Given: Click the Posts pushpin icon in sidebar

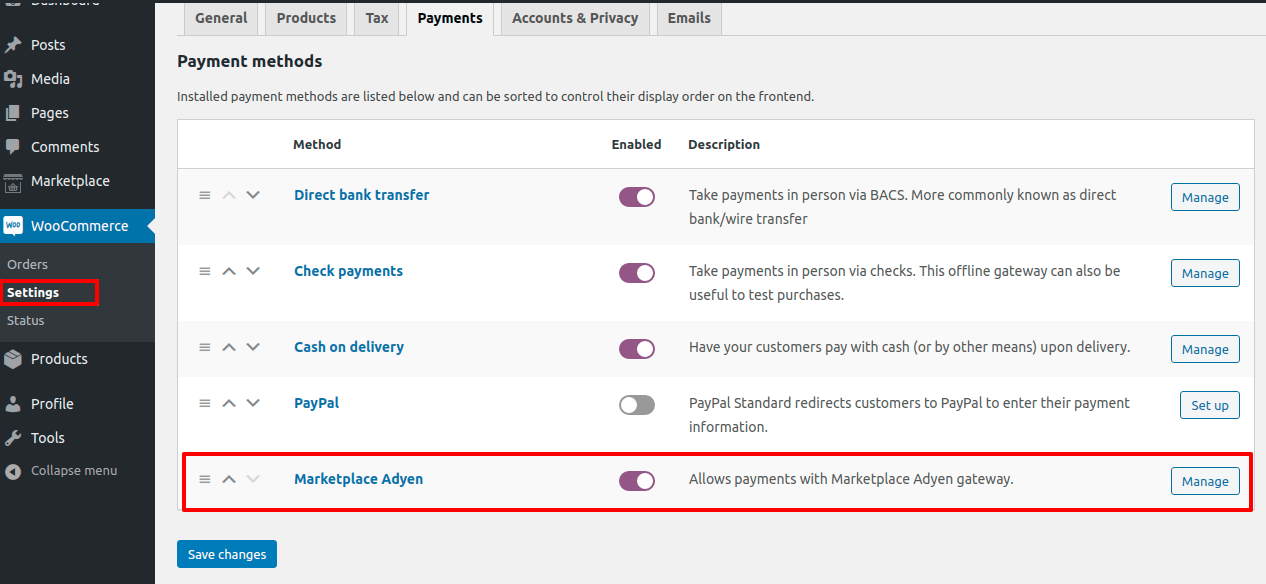Looking at the screenshot, I should point(13,45).
